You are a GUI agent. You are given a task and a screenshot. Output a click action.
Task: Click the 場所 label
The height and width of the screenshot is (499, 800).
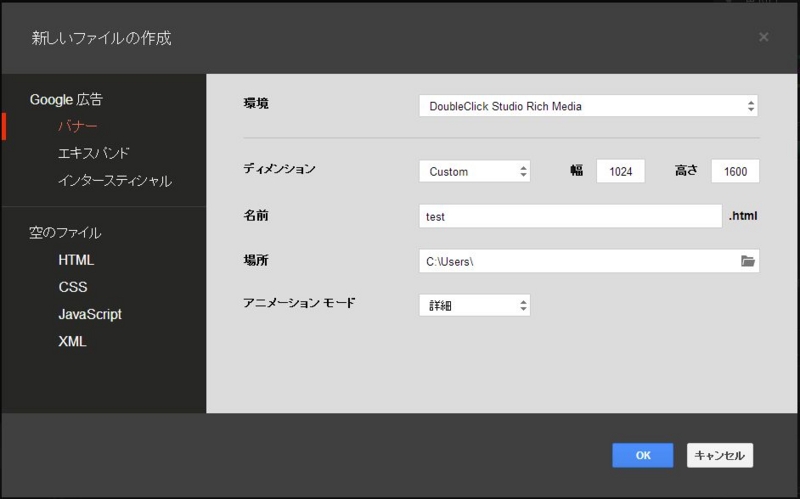coord(256,261)
